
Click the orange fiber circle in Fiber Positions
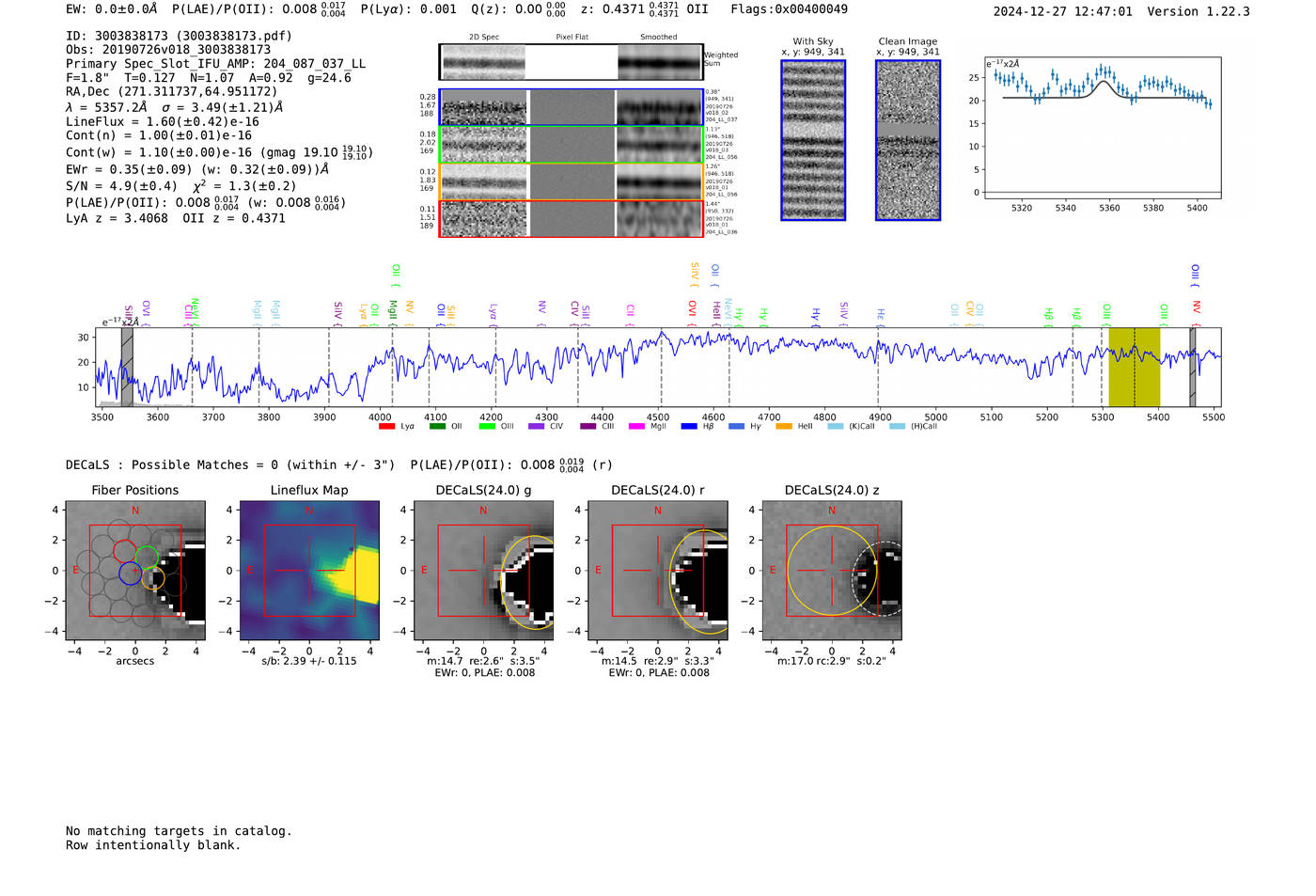(x=153, y=578)
